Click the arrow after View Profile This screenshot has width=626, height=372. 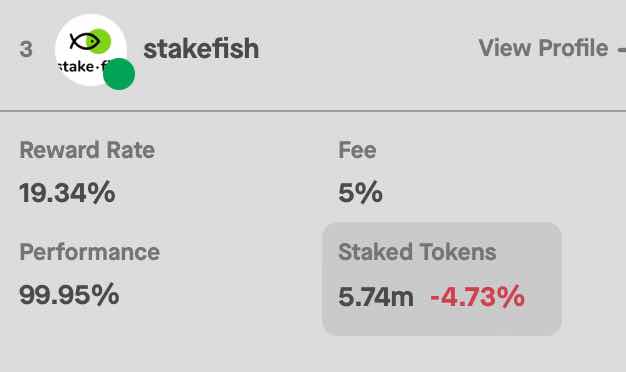[621, 49]
